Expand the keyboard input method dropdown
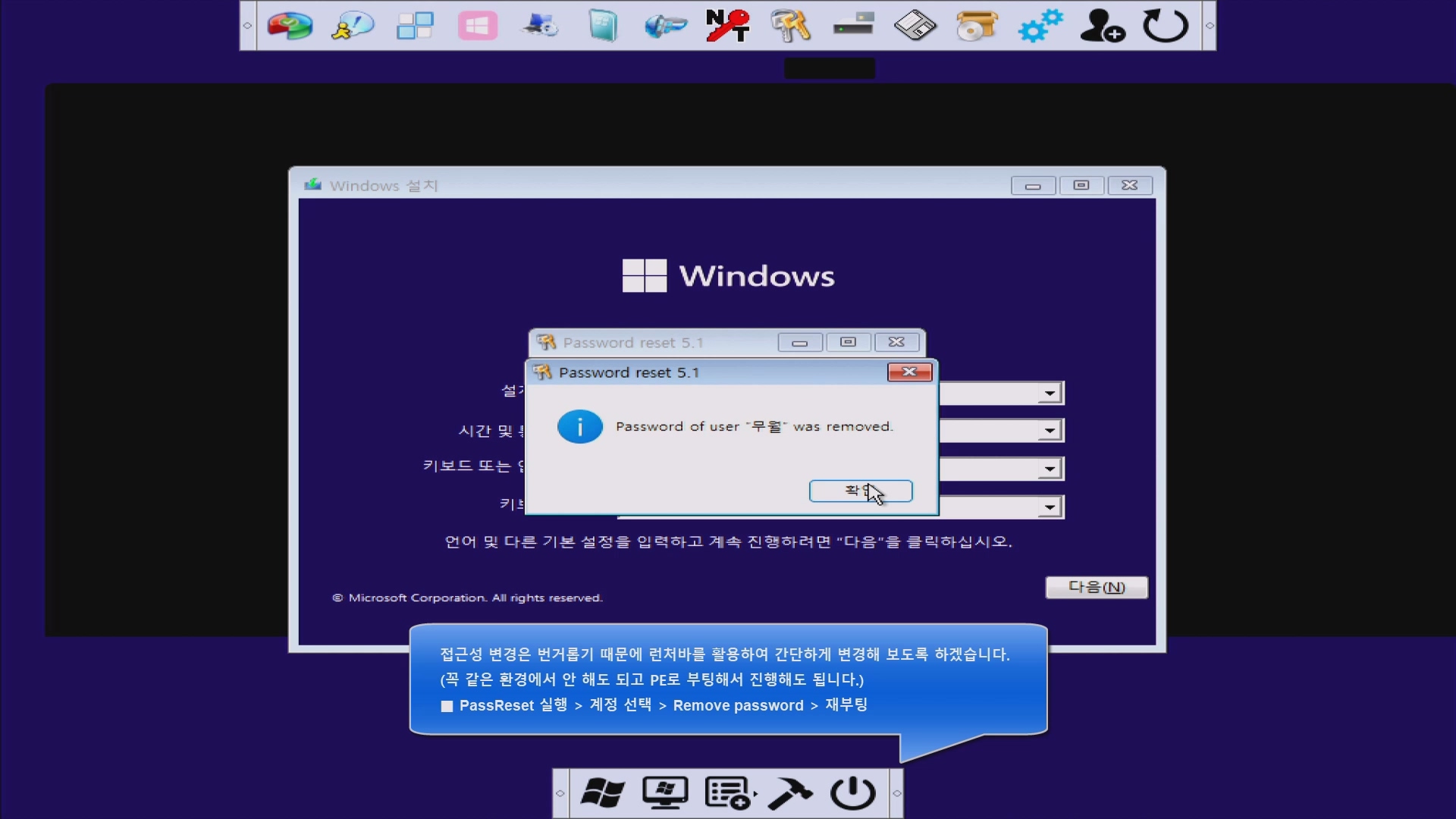Screen dimensions: 1456x819 (x=1050, y=469)
